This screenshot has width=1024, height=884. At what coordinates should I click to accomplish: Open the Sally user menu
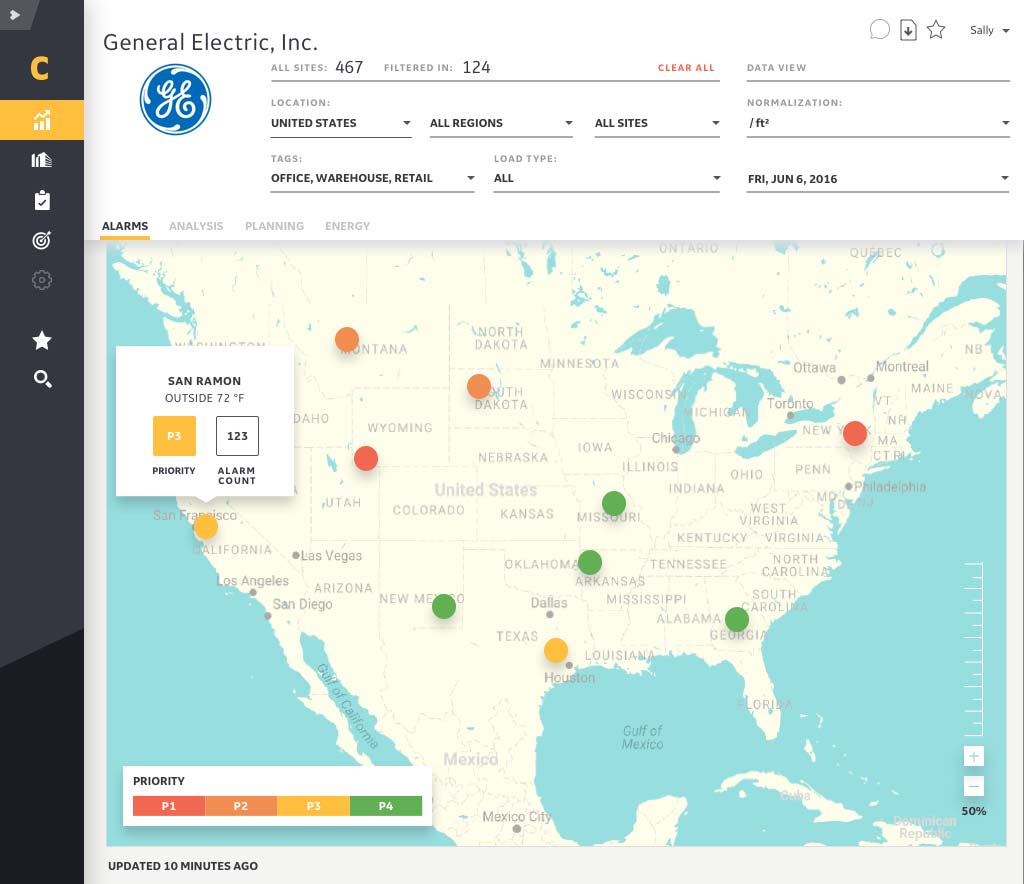coord(989,30)
